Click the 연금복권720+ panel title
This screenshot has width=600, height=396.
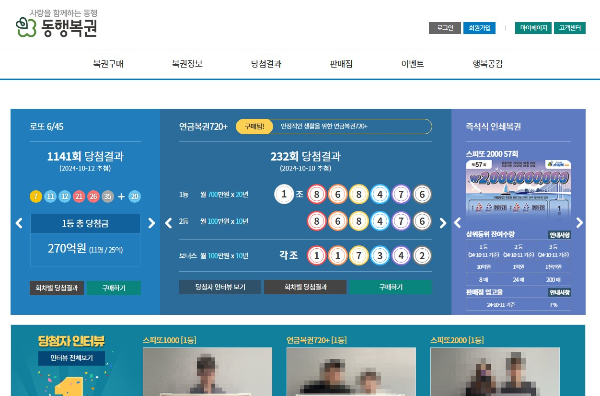tap(204, 127)
